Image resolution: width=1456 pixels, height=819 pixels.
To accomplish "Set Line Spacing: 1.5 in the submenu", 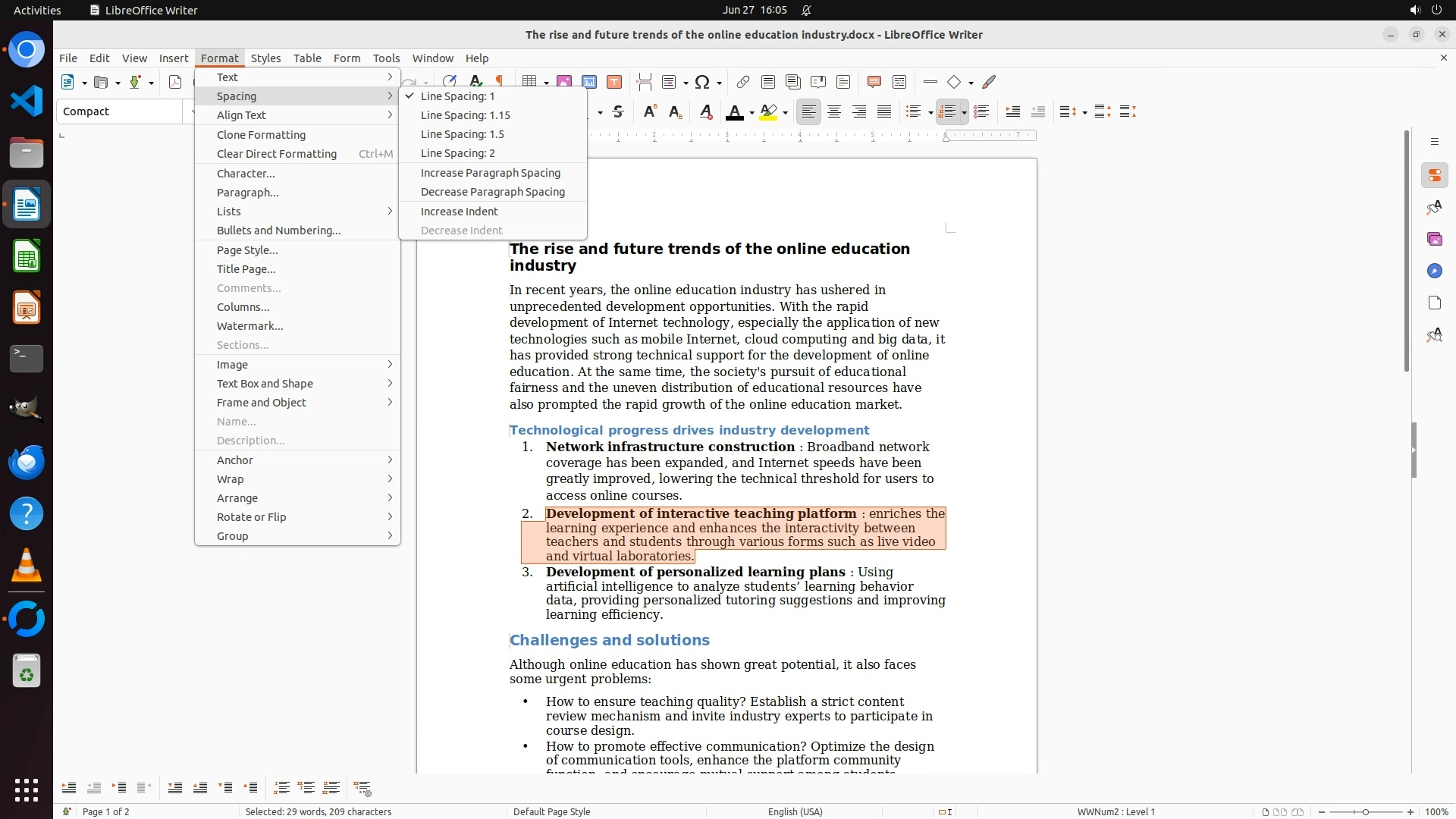I will coord(462,134).
